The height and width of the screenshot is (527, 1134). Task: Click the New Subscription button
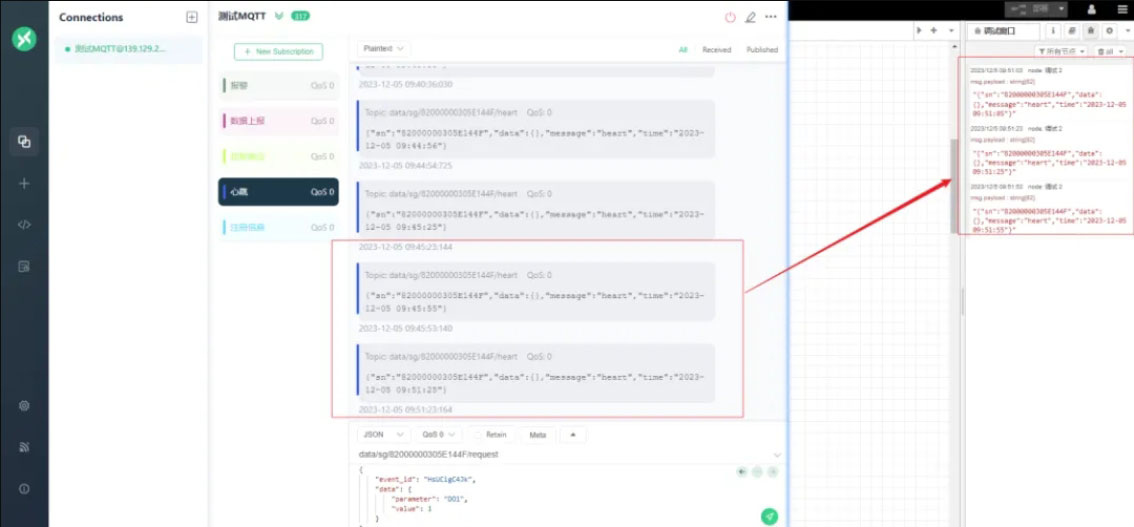click(x=278, y=51)
